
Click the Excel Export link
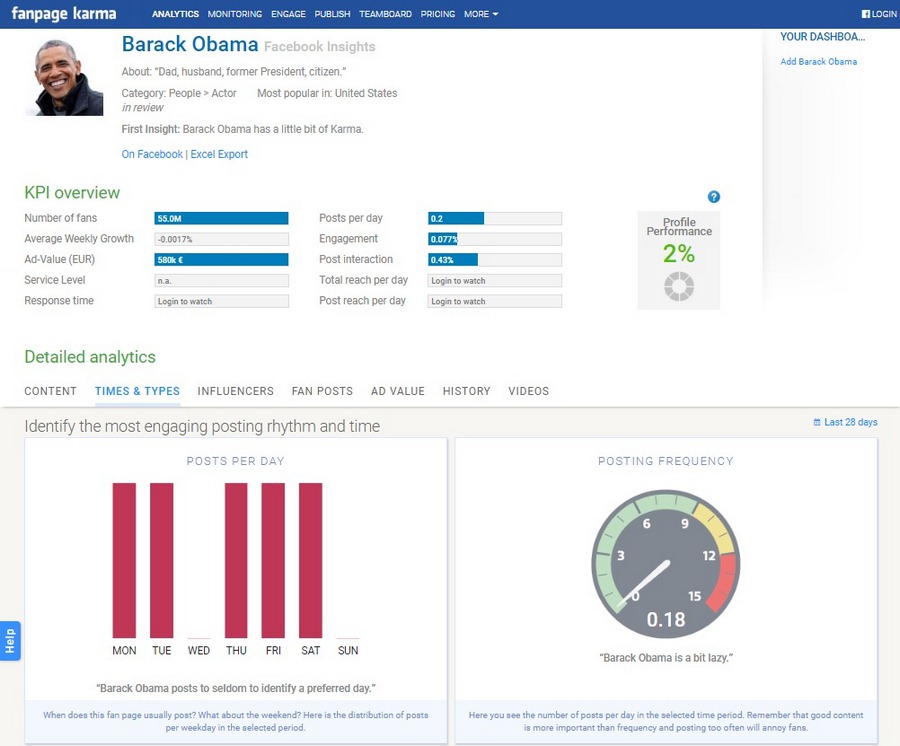click(219, 154)
